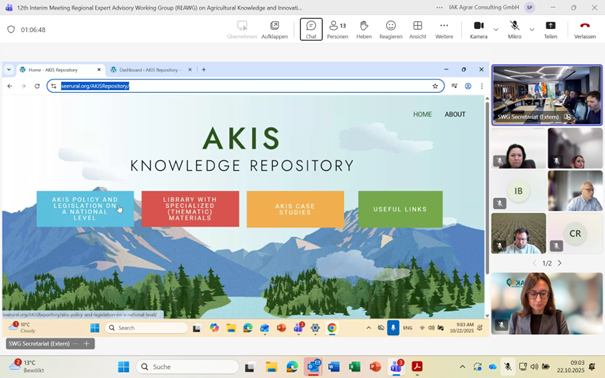Image resolution: width=605 pixels, height=378 pixels.
Task: Unmute the microphone with Mikro
Action: pos(514,29)
